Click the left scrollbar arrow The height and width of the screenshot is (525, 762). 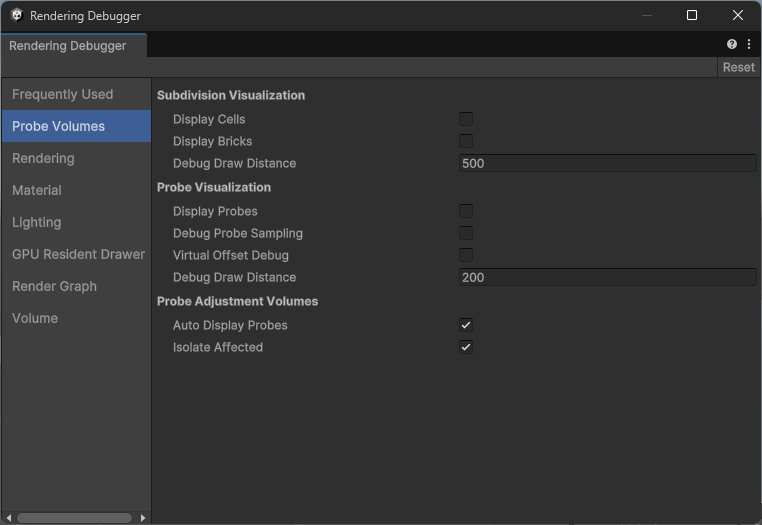tap(9, 518)
